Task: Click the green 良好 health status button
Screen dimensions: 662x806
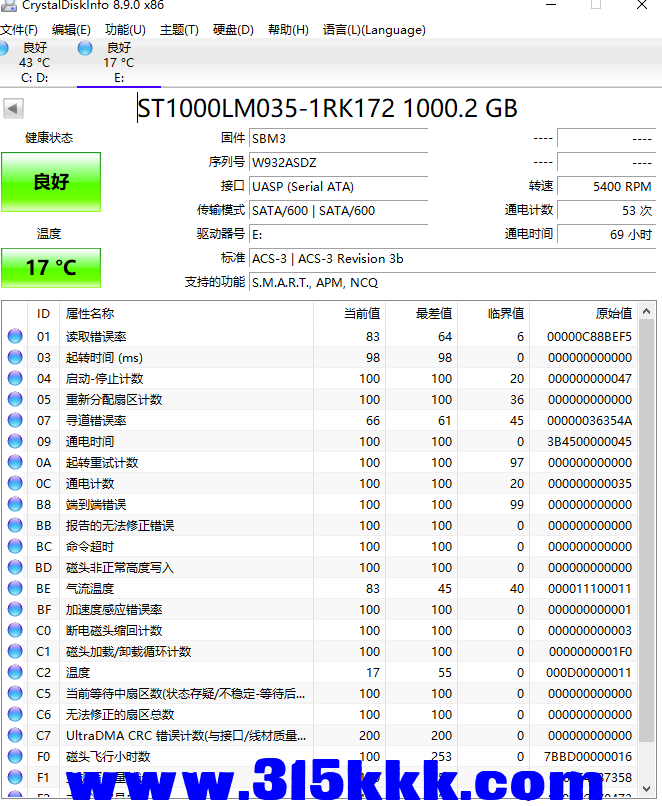Action: pos(51,182)
